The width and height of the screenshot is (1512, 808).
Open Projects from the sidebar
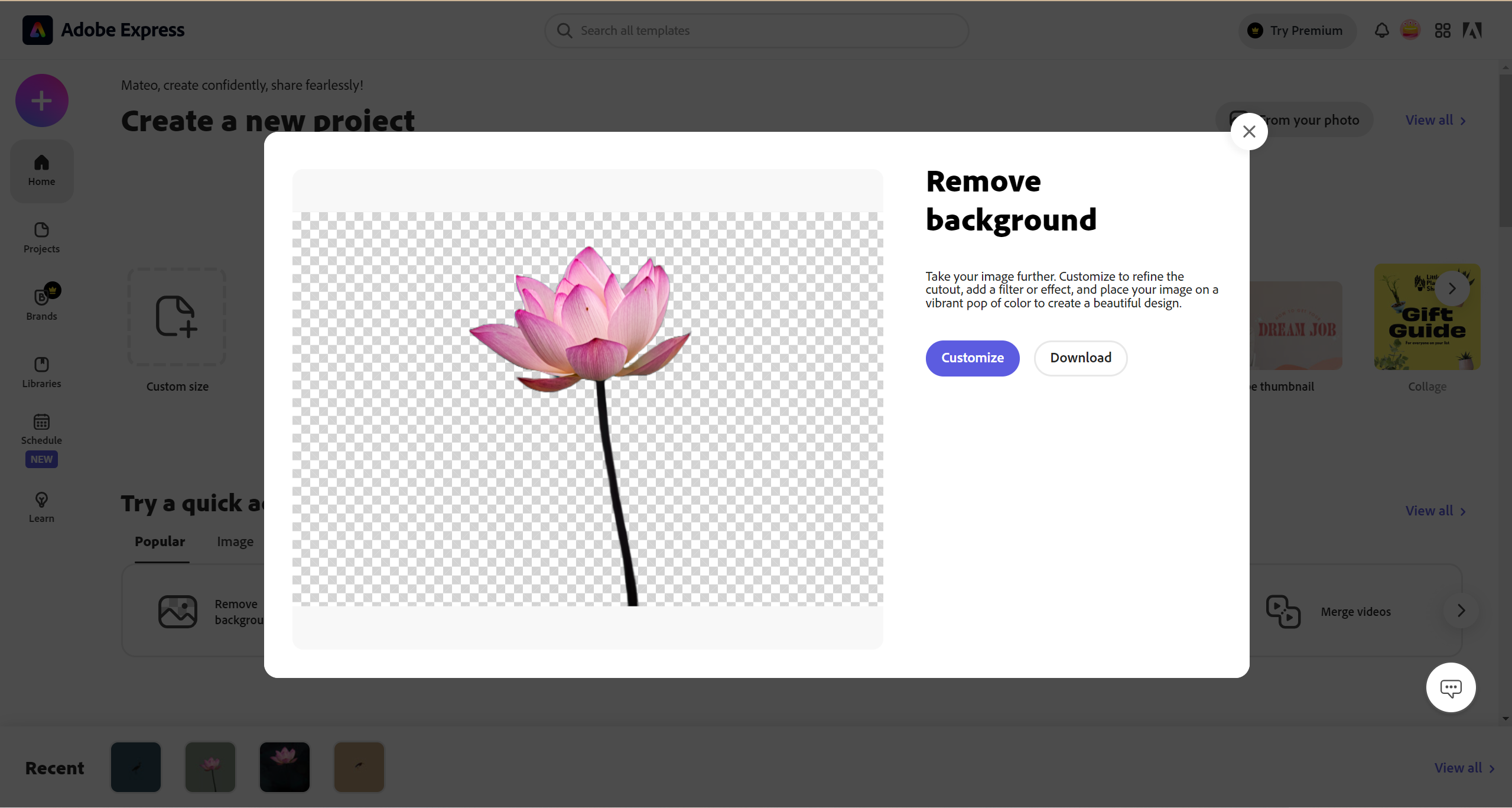(x=41, y=238)
